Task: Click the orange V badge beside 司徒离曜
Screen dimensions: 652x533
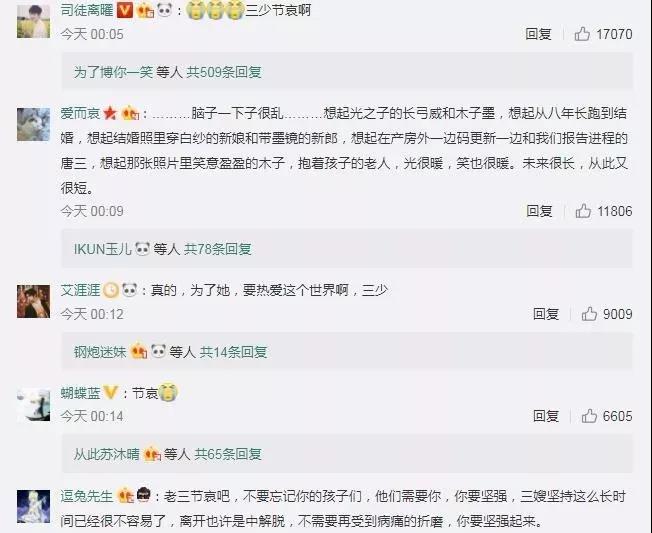Action: 124,10
